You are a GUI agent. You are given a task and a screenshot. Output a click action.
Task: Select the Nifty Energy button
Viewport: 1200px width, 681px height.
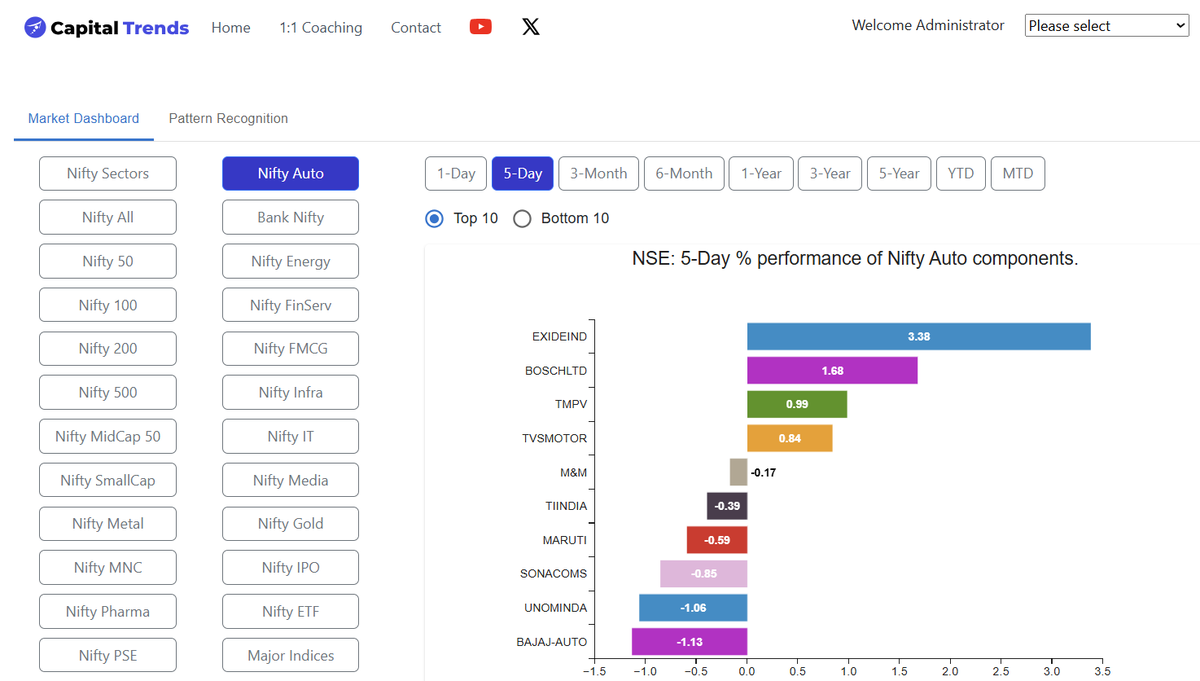(x=290, y=261)
